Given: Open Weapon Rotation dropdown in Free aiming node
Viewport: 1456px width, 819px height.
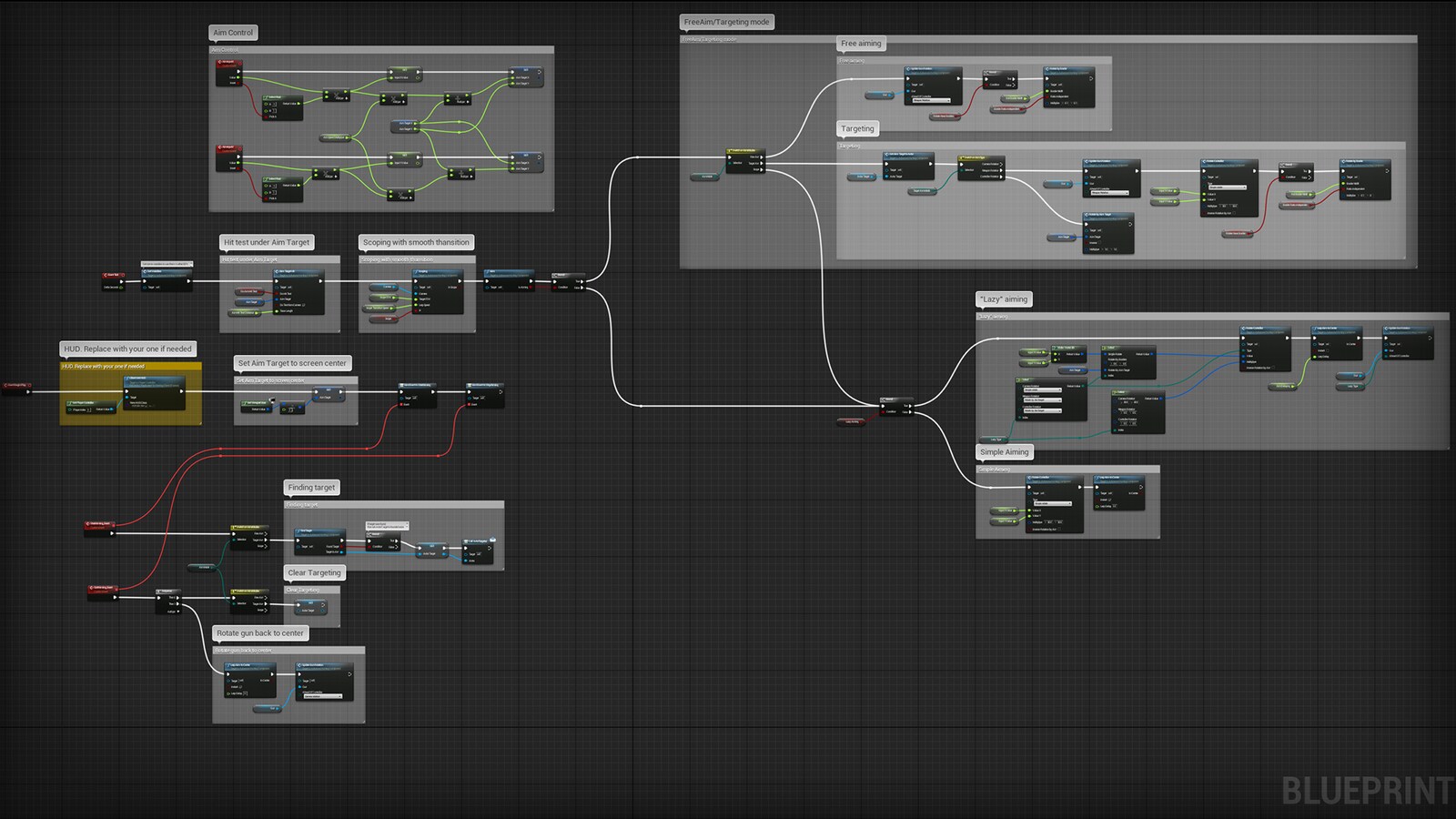Looking at the screenshot, I should tap(930, 100).
